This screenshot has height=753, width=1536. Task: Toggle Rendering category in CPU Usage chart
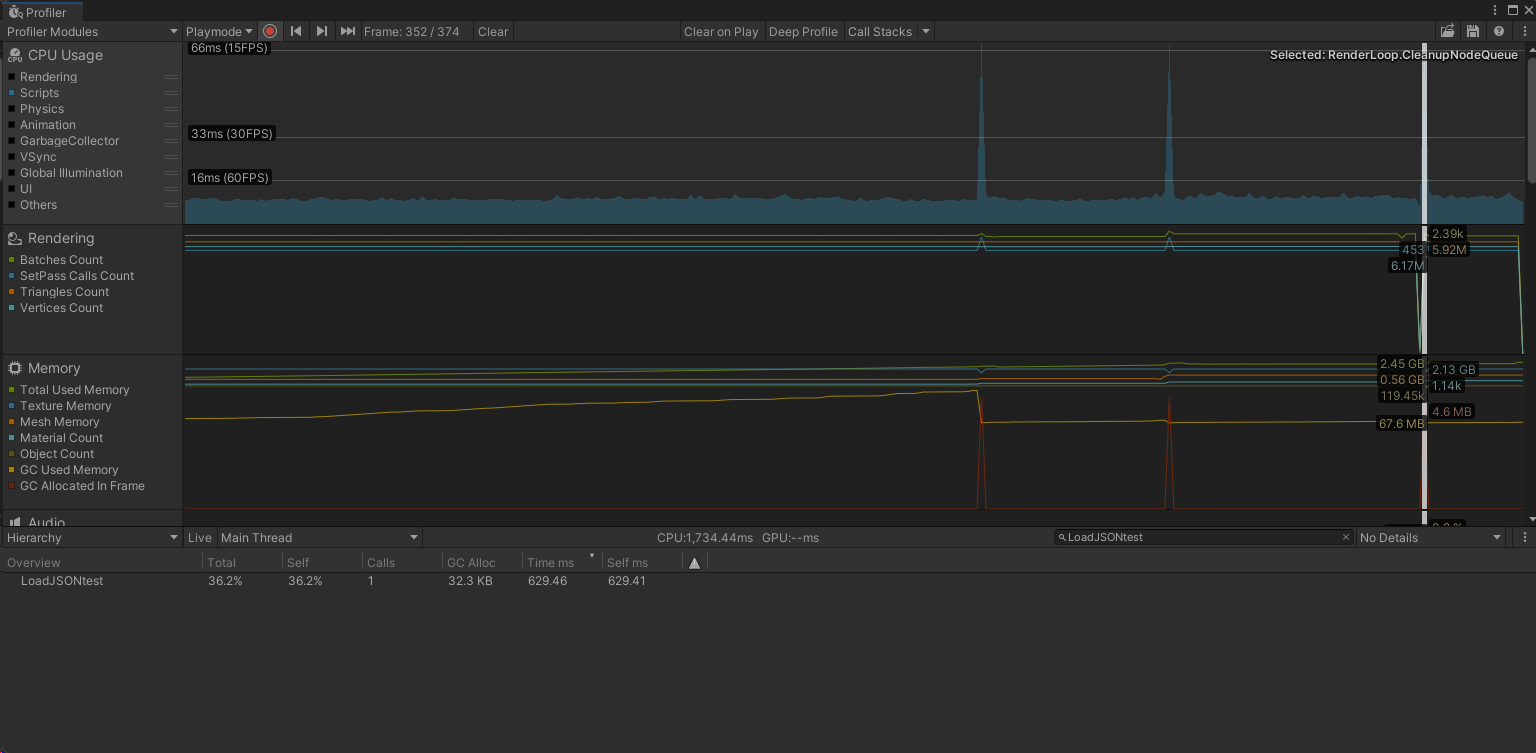pyautogui.click(x=12, y=77)
